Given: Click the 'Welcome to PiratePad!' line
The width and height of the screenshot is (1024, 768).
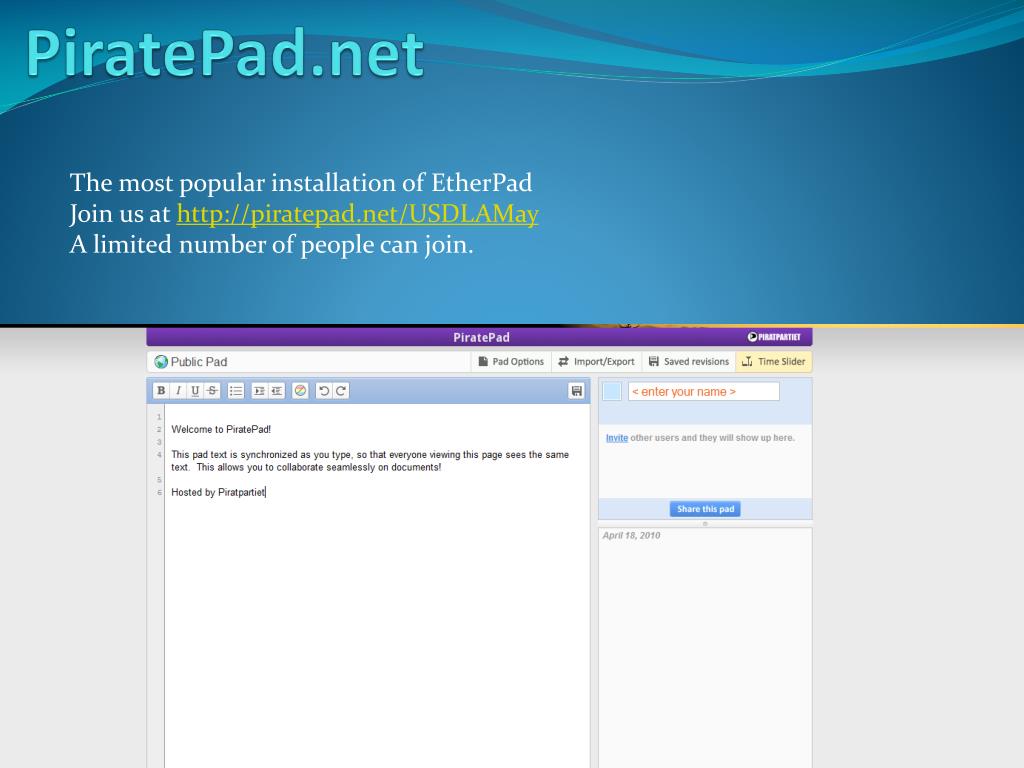Looking at the screenshot, I should pos(221,429).
